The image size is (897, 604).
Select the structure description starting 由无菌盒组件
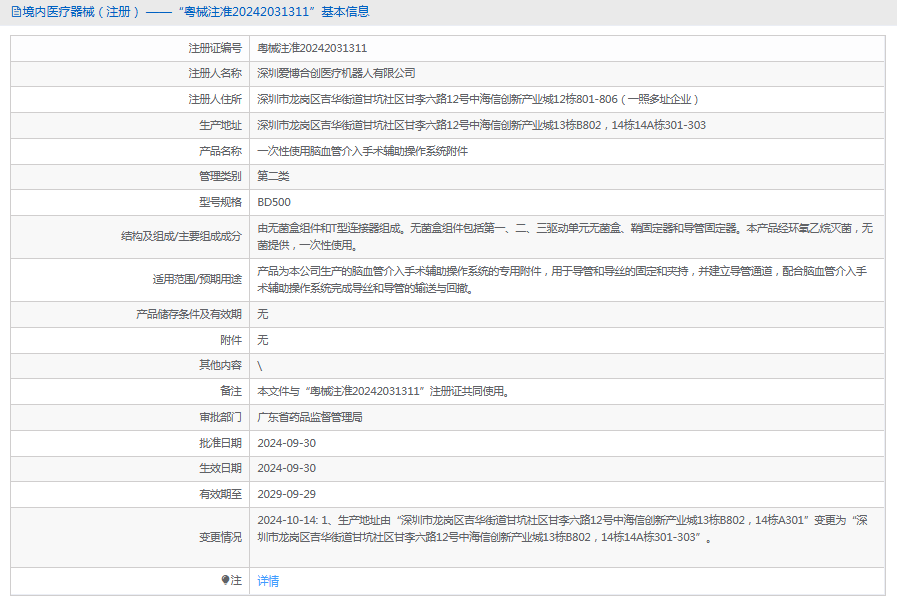coord(565,237)
